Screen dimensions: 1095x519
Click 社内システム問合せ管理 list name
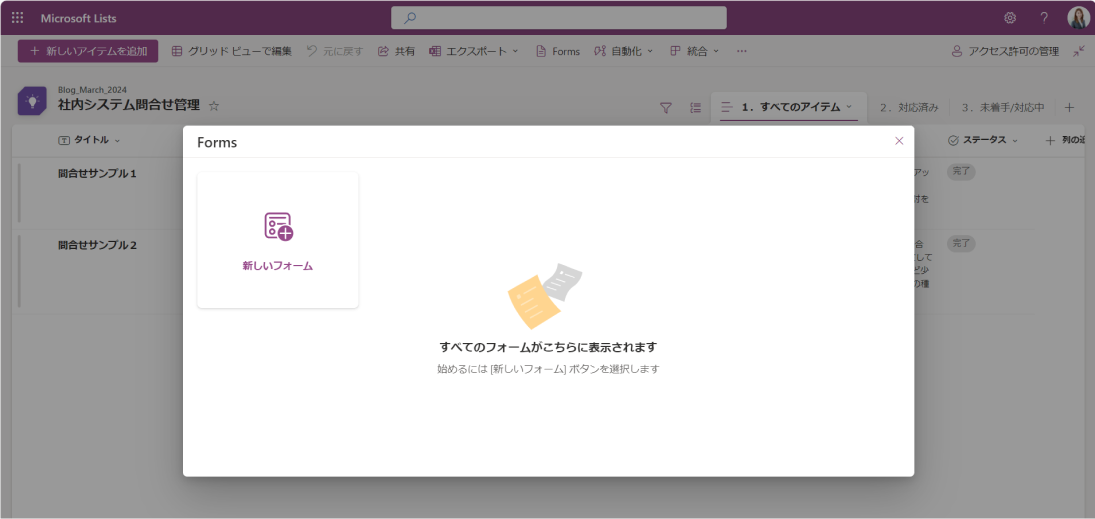coord(128,105)
